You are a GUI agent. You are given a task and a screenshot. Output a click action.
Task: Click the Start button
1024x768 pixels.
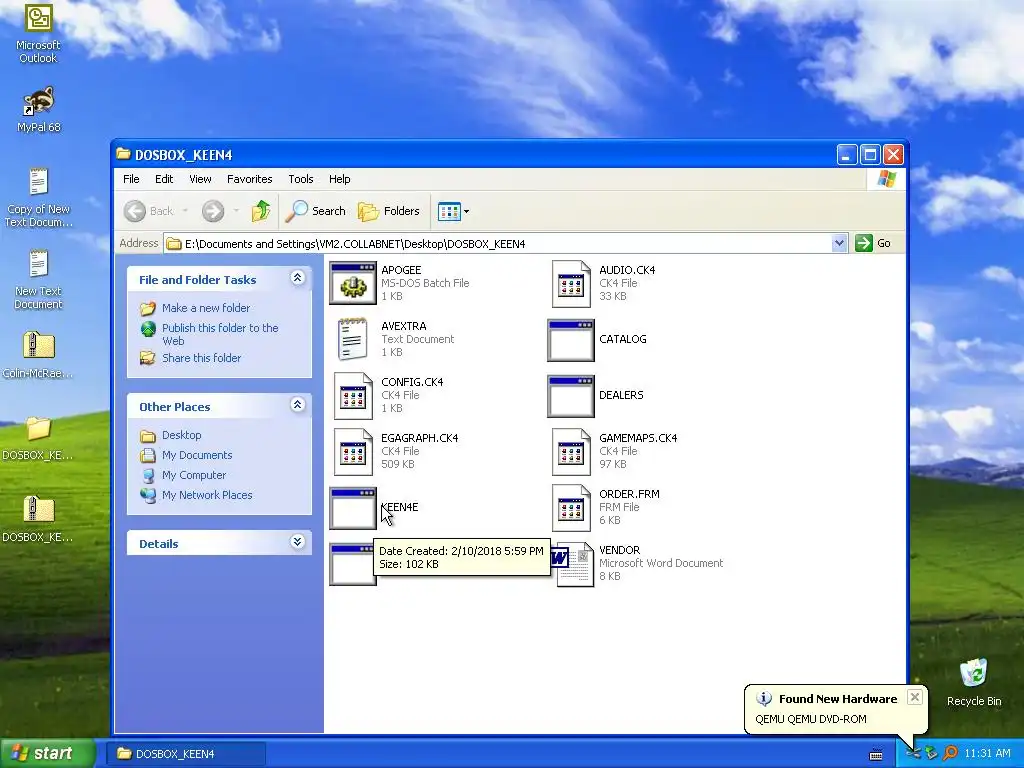click(48, 754)
